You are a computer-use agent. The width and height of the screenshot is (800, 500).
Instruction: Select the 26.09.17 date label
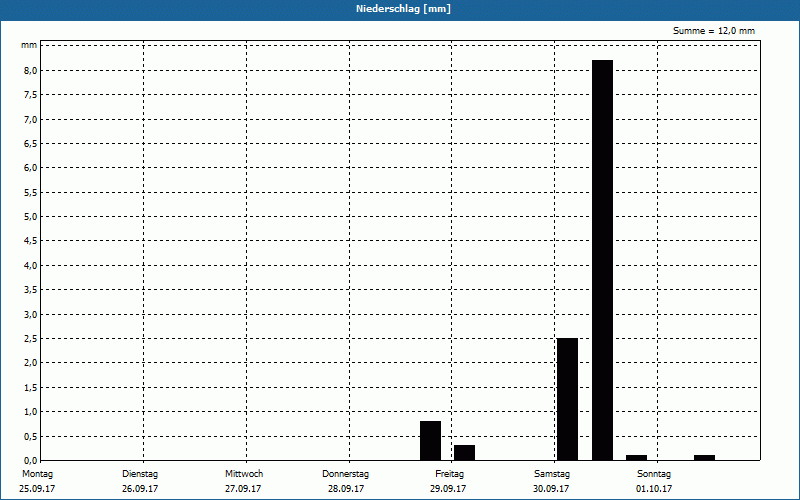[140, 489]
